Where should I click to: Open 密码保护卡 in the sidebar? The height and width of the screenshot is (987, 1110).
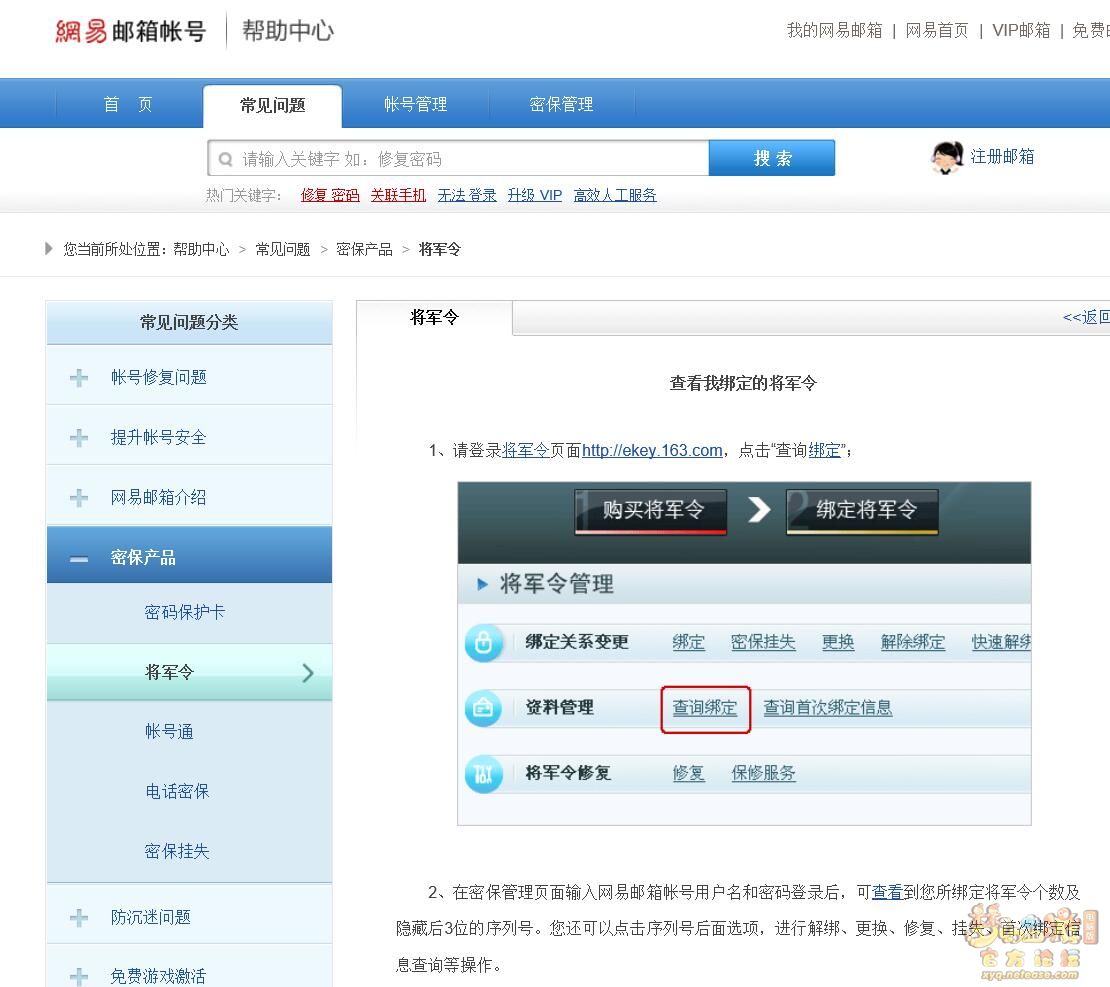click(185, 612)
